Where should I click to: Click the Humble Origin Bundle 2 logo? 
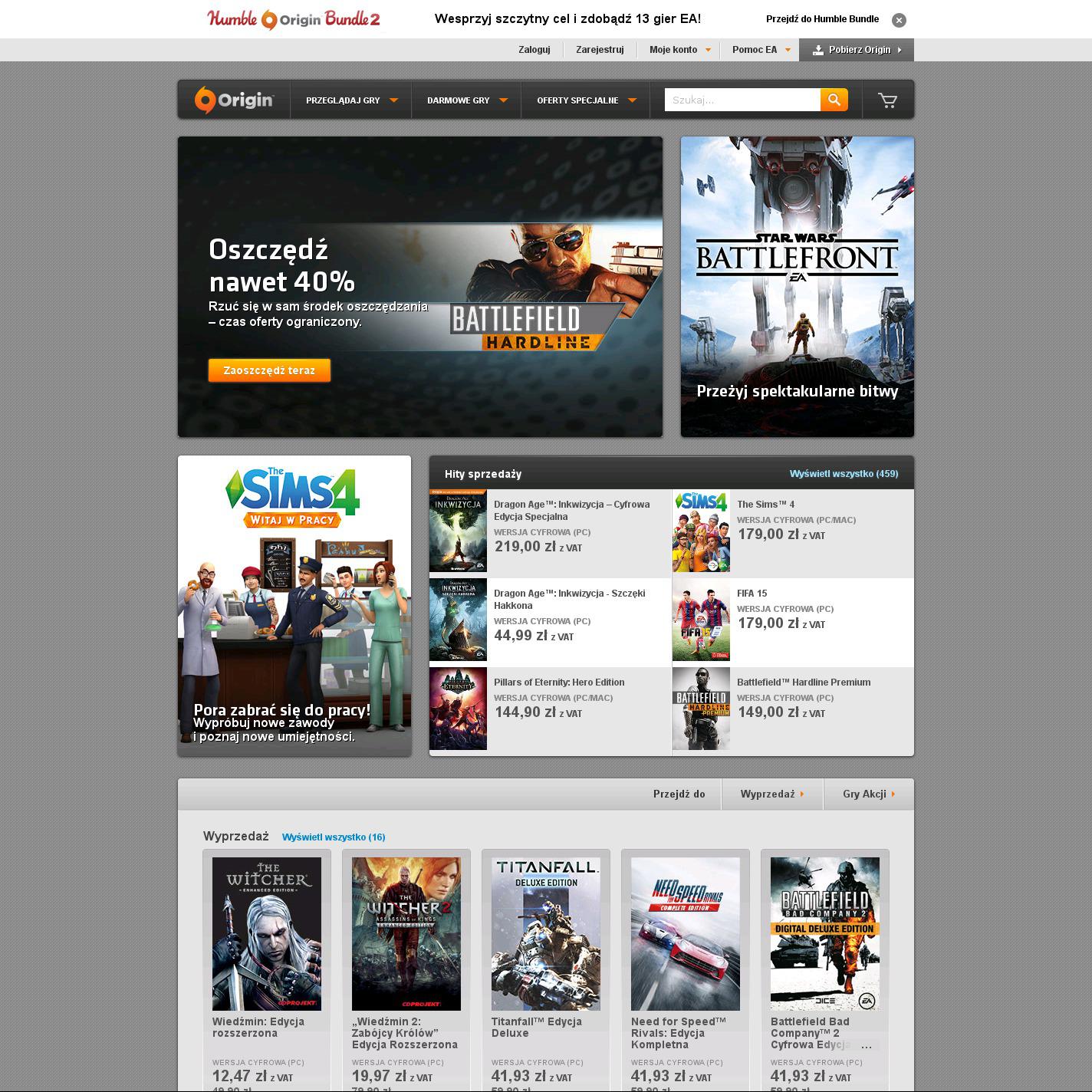(294, 19)
